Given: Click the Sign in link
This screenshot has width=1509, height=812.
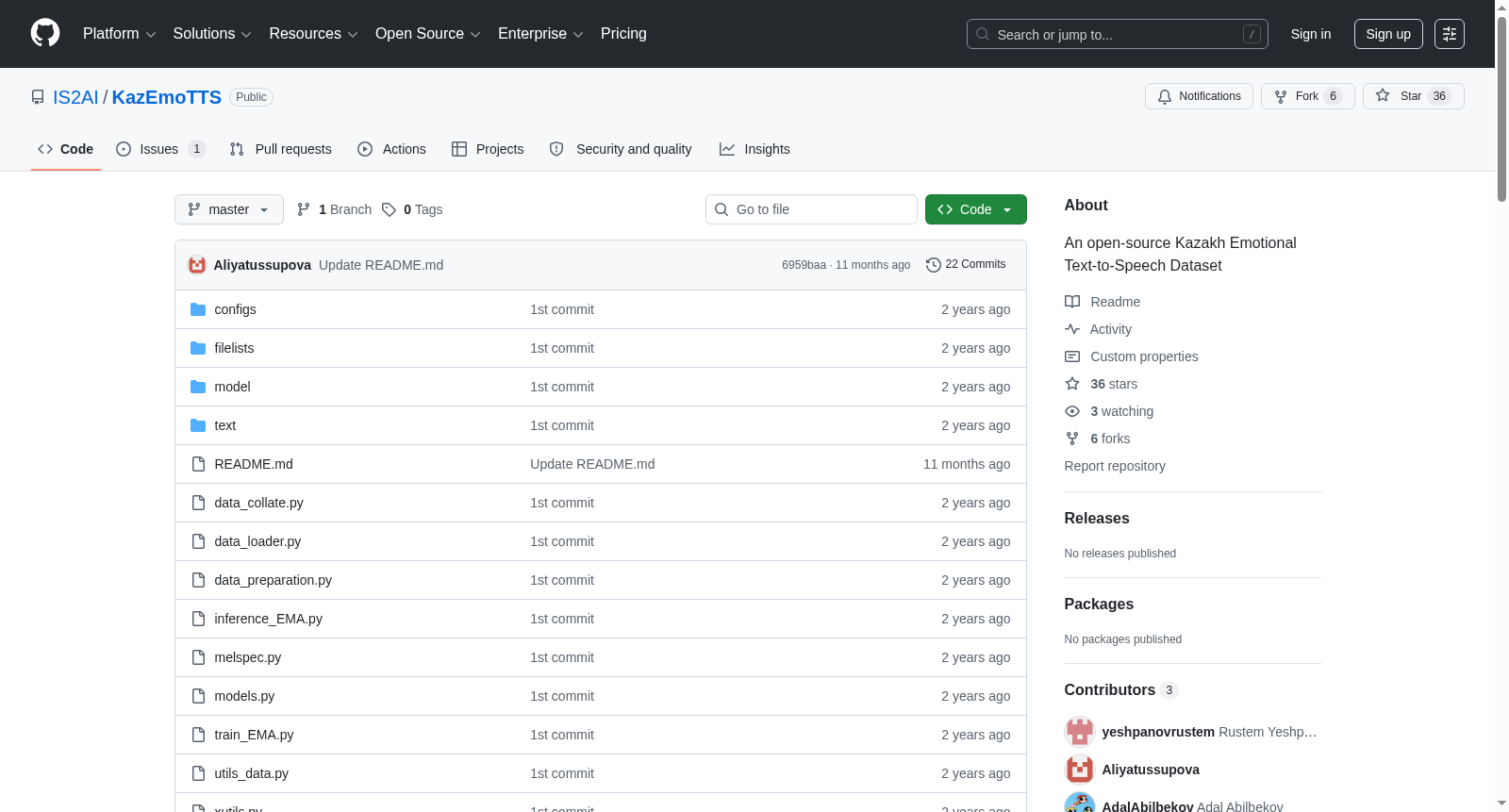Looking at the screenshot, I should point(1311,34).
